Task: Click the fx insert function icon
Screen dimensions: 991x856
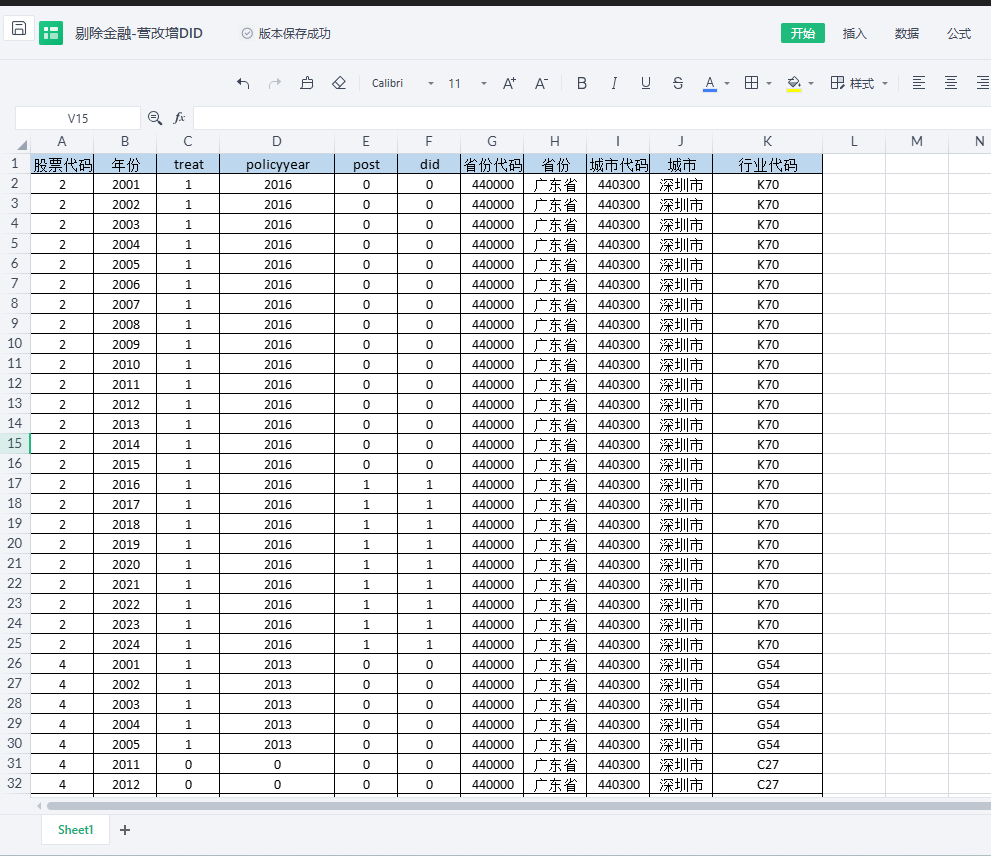Action: point(180,118)
